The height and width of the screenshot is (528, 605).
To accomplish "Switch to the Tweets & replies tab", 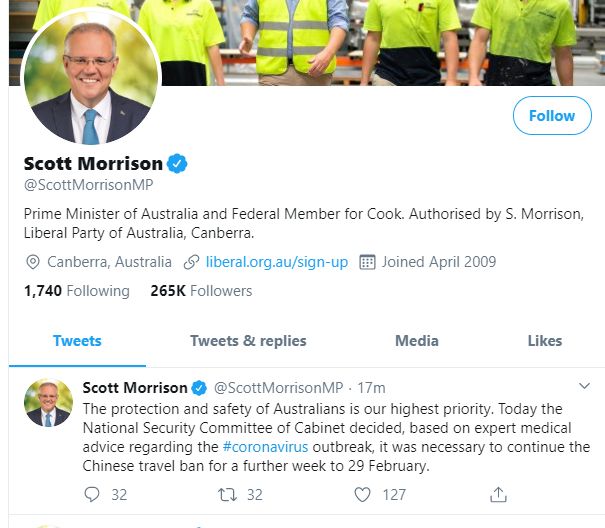I will coord(248,340).
